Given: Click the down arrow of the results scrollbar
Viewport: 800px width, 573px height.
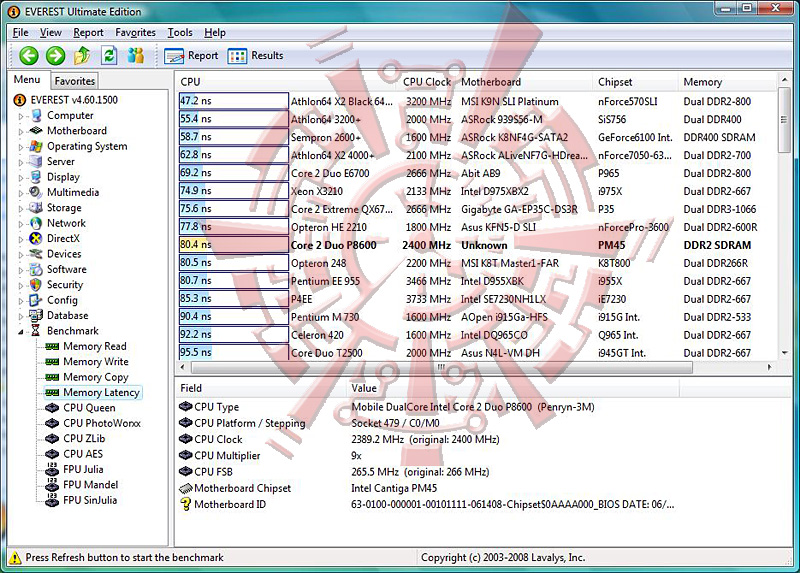Looking at the screenshot, I should (784, 353).
